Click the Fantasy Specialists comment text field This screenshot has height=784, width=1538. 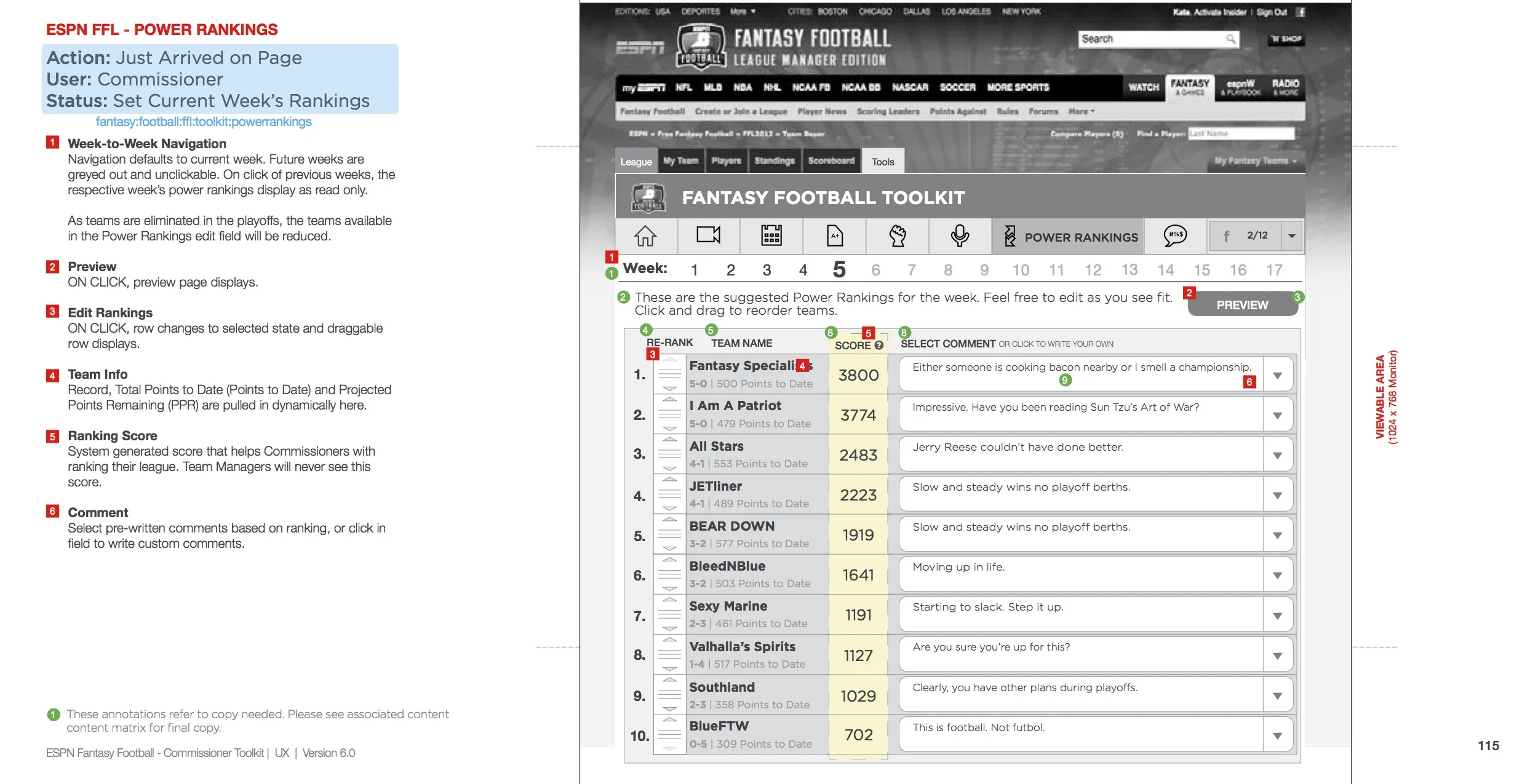[x=1080, y=374]
